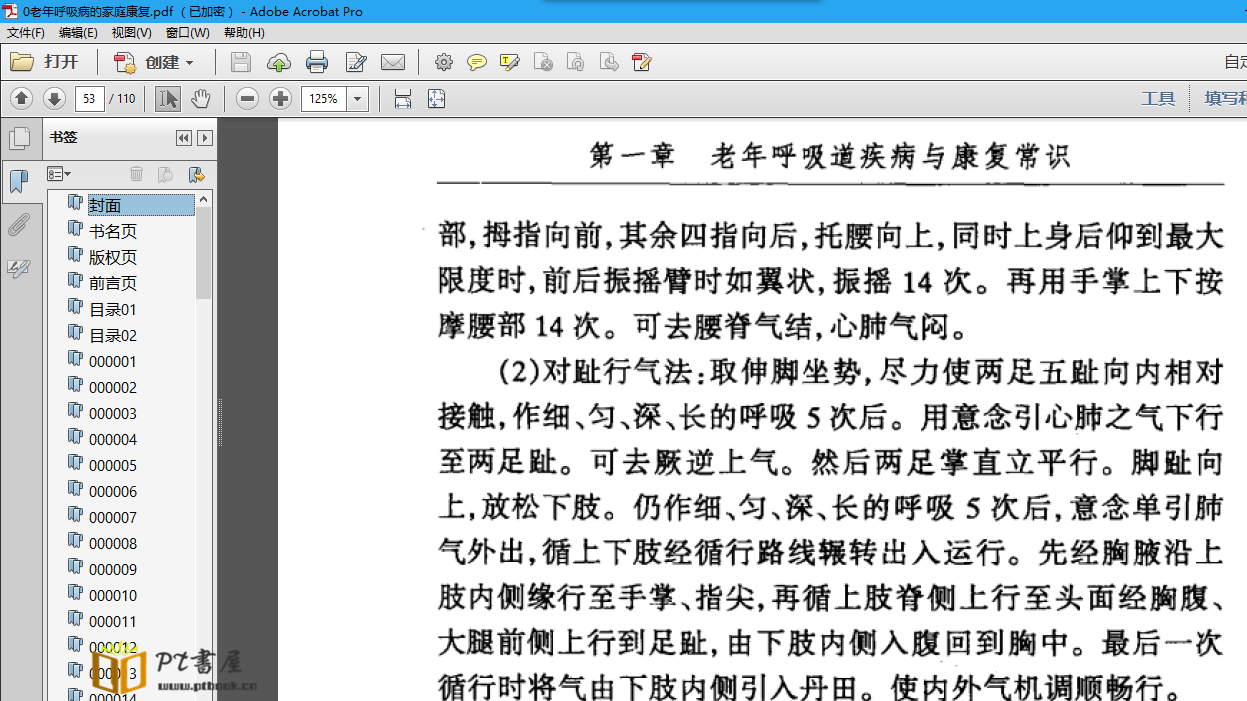Jump to bookmark 000005

[113, 465]
